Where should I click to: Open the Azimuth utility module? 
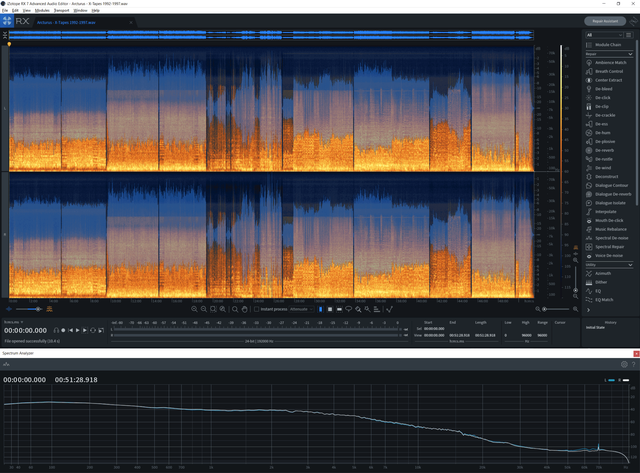pyautogui.click(x=598, y=273)
